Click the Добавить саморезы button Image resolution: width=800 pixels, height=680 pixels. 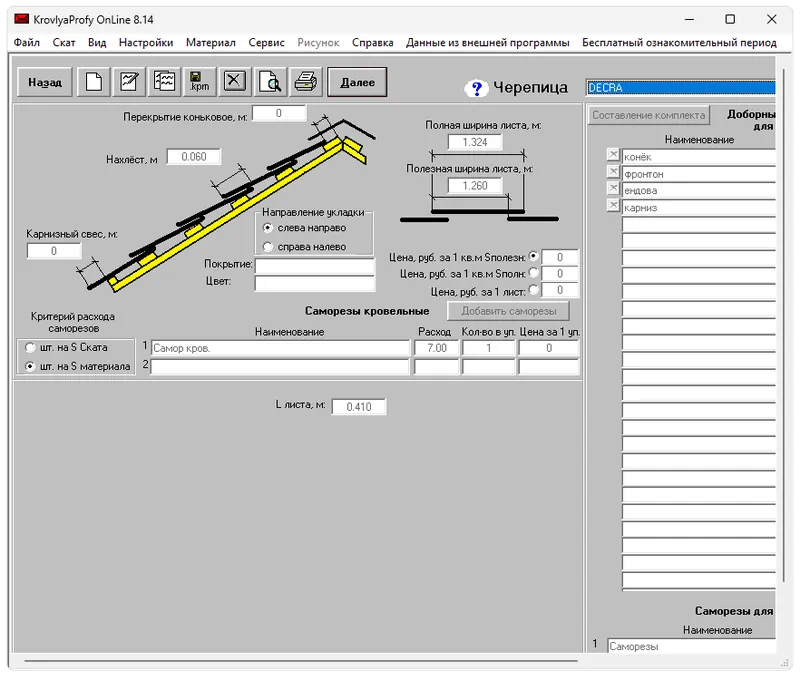509,311
